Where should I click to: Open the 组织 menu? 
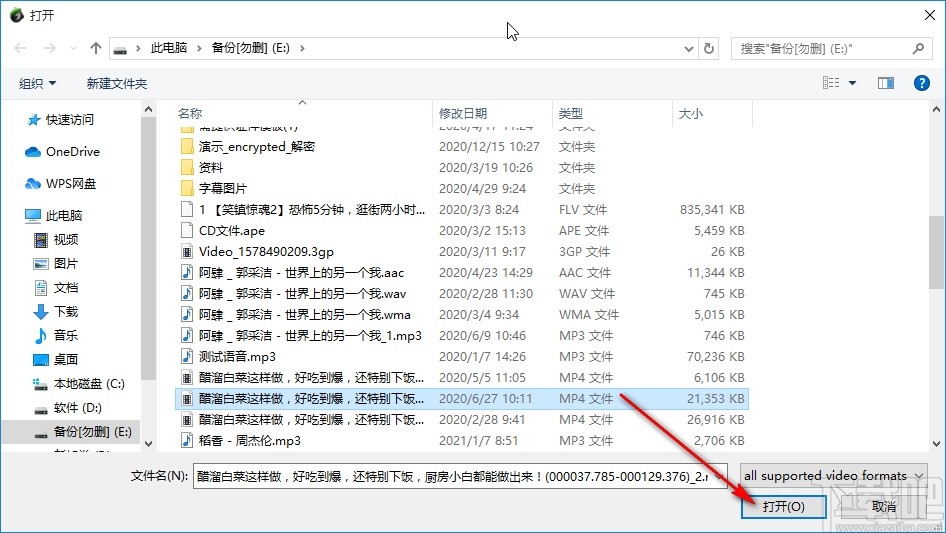pos(37,83)
